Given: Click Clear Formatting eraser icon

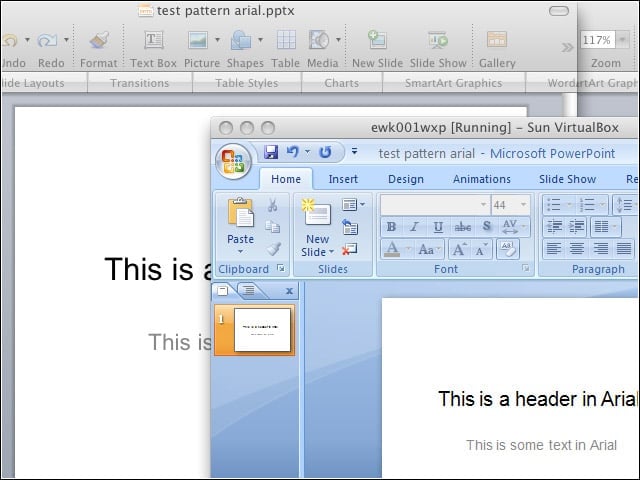Looking at the screenshot, I should 507,249.
